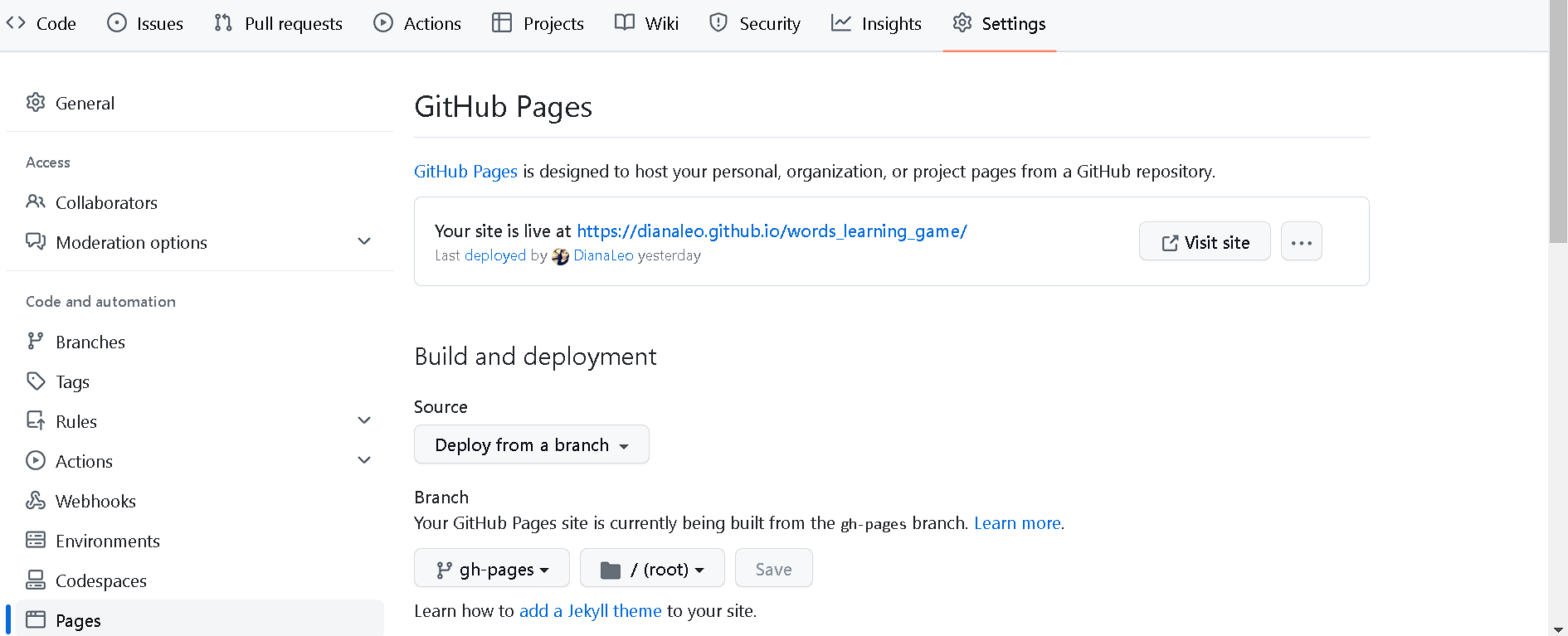Screen dimensions: 1568x636
Task: Click the Visit site button
Action: (1205, 241)
